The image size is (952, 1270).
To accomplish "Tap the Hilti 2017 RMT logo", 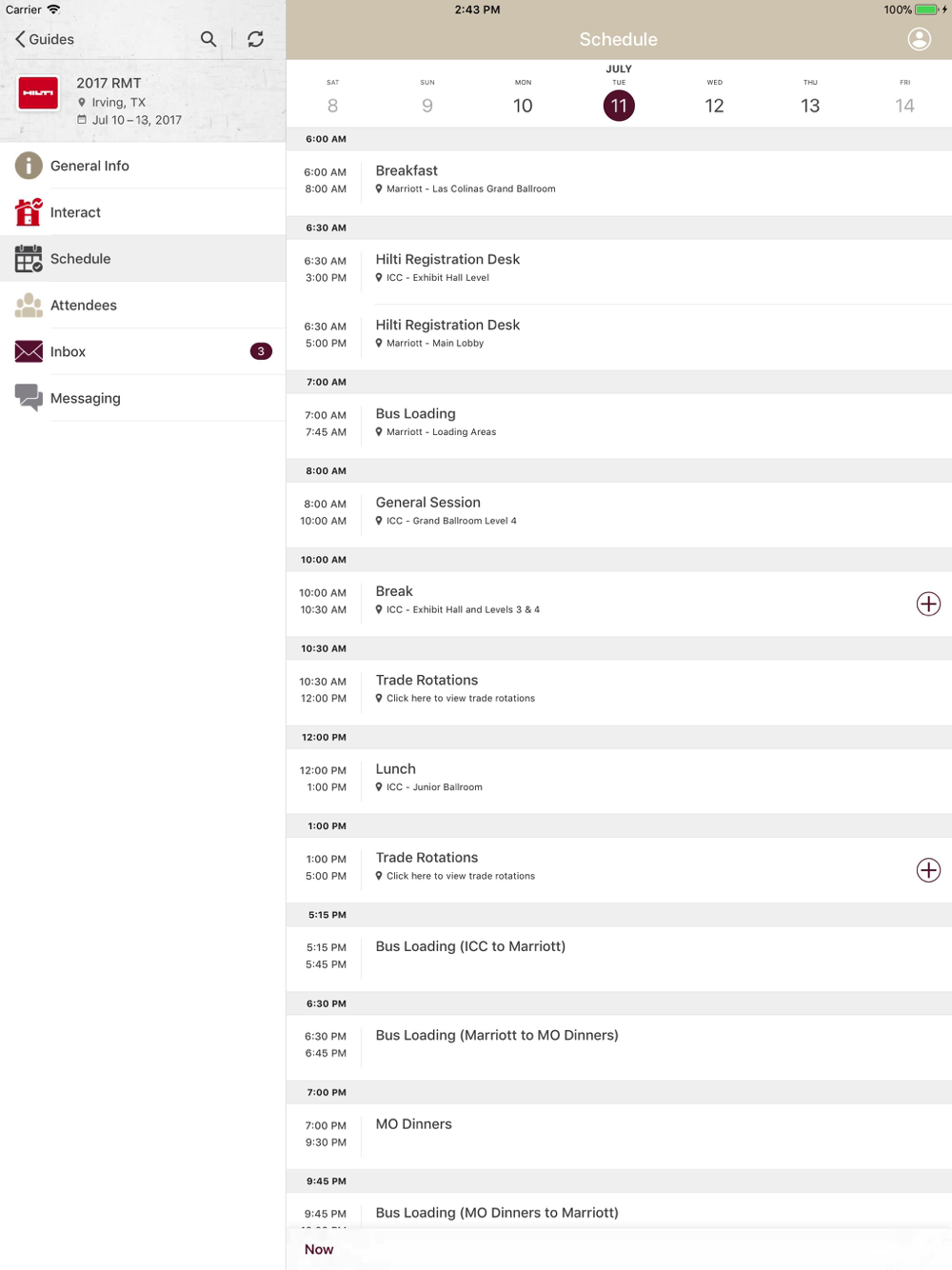I will (39, 93).
